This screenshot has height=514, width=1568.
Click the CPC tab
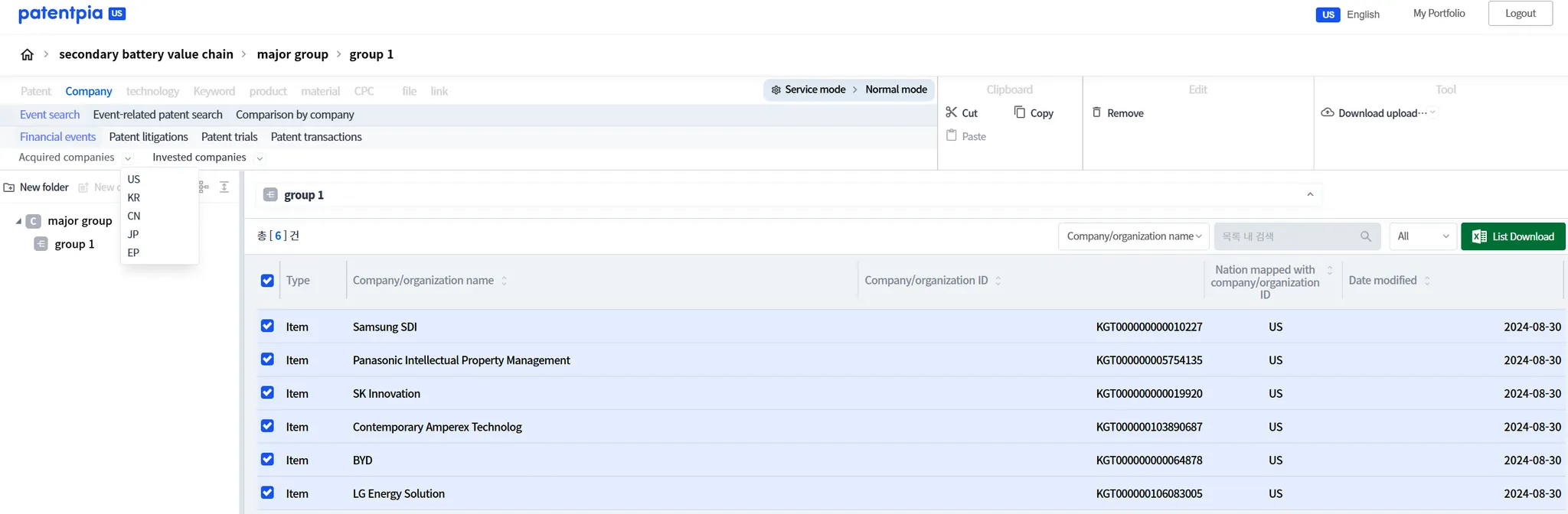364,91
